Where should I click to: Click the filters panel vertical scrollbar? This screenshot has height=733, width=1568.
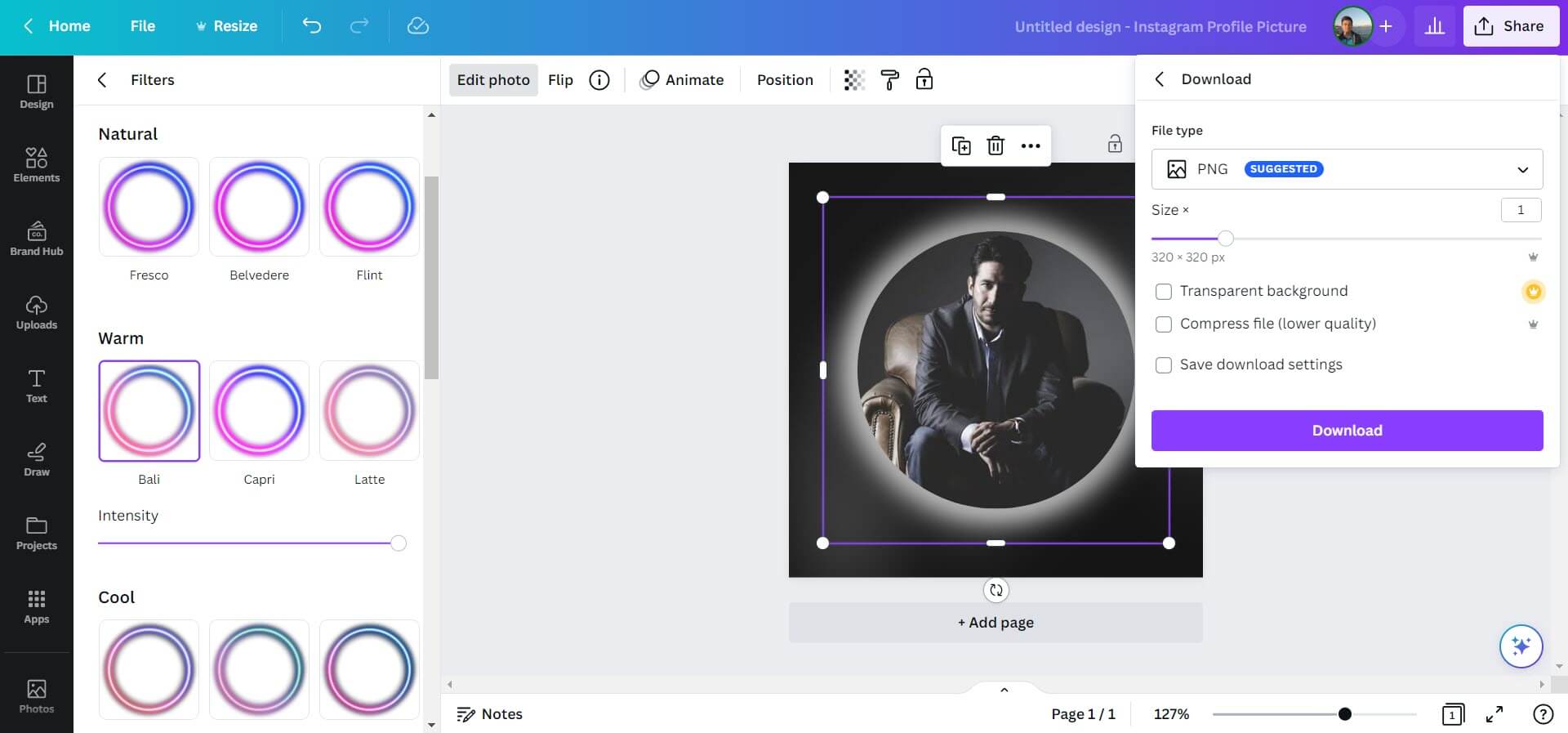point(431,278)
